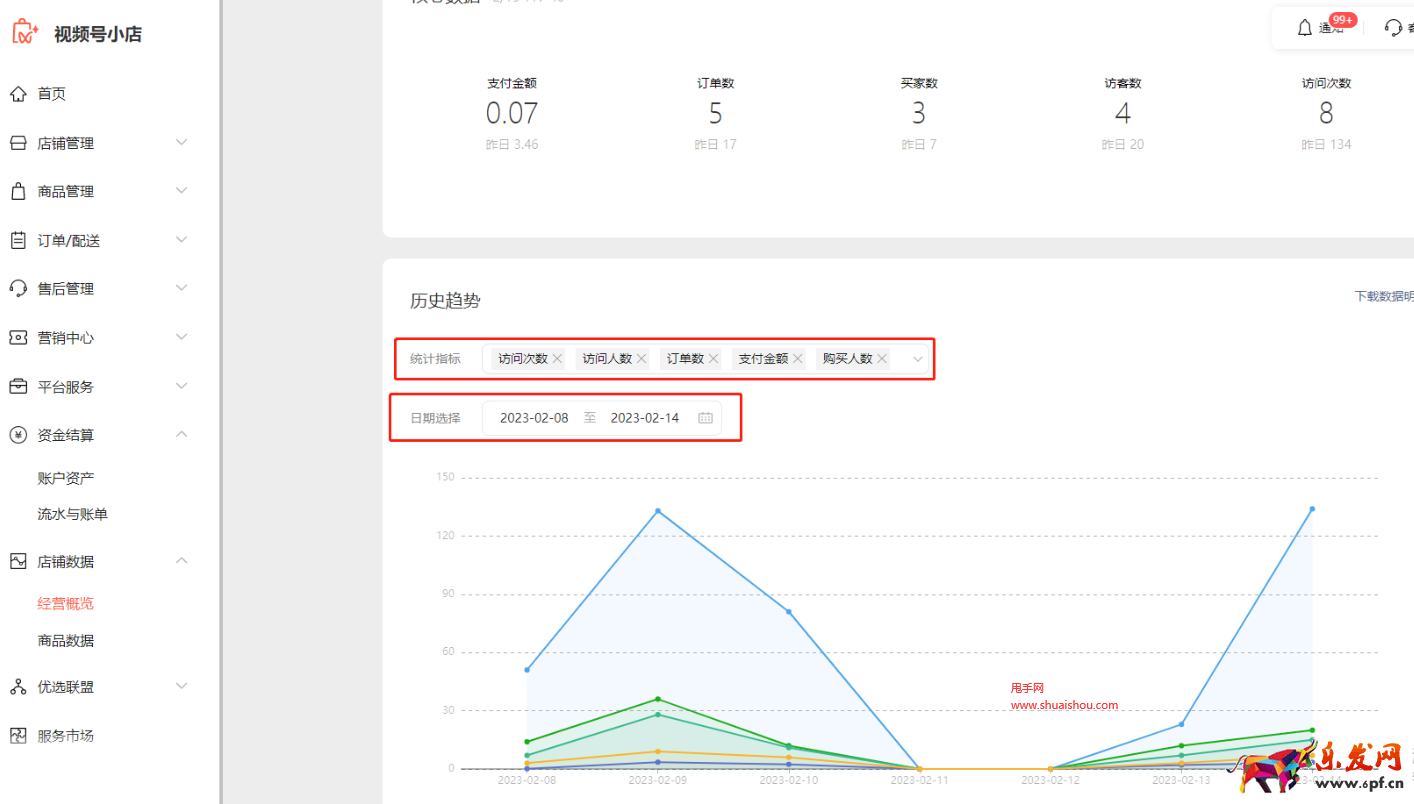Click the start date 2023-02-08 field
Image resolution: width=1414 pixels, height=804 pixels.
pos(534,418)
